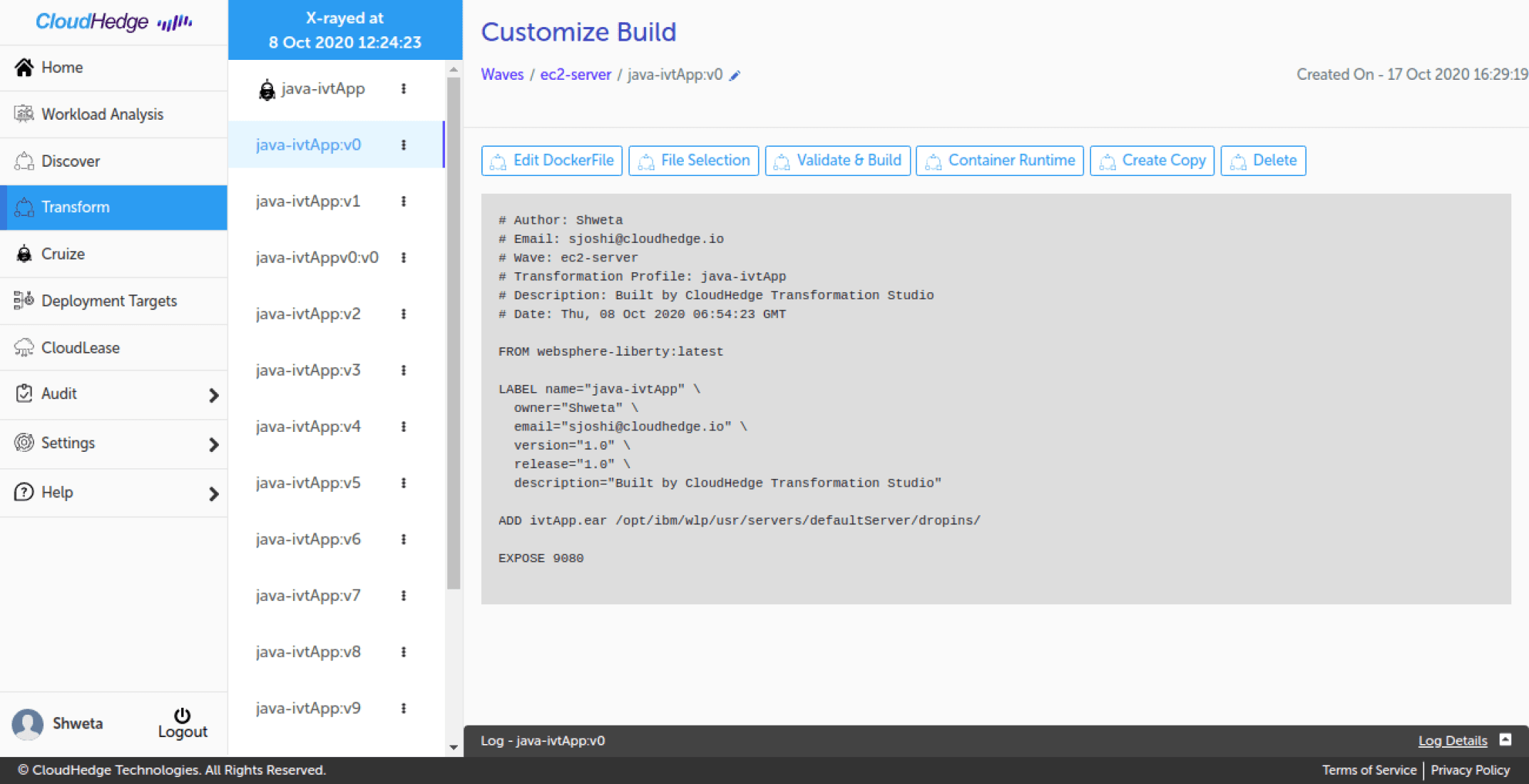The width and height of the screenshot is (1529, 784).
Task: Open the ec2-server breadcrumb link
Action: click(x=575, y=75)
